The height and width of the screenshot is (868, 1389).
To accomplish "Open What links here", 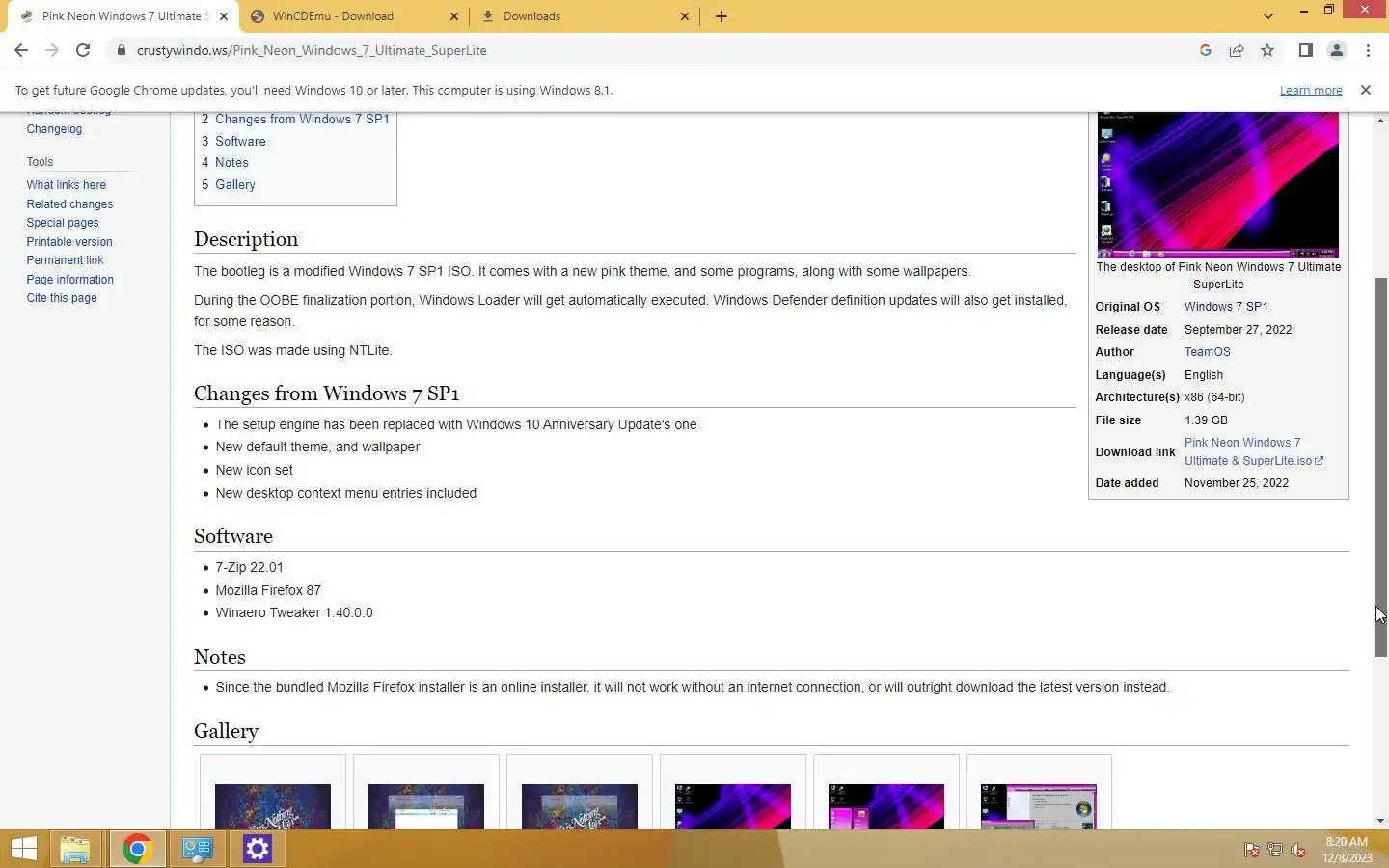I will [x=67, y=185].
